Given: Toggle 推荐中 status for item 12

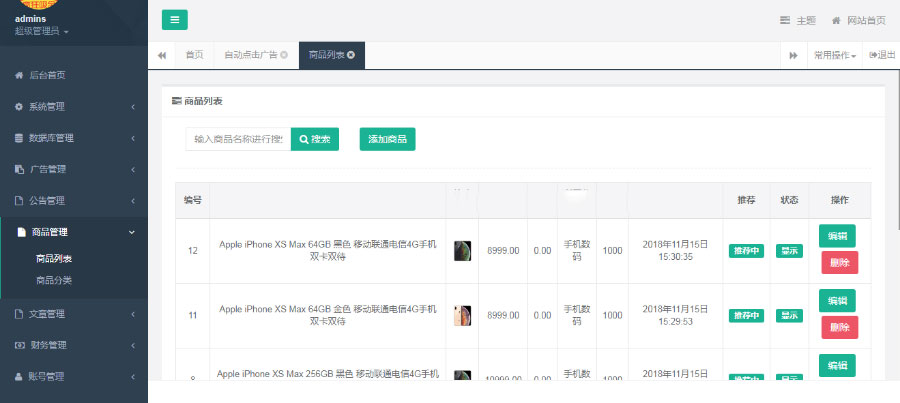Looking at the screenshot, I should [x=746, y=251].
